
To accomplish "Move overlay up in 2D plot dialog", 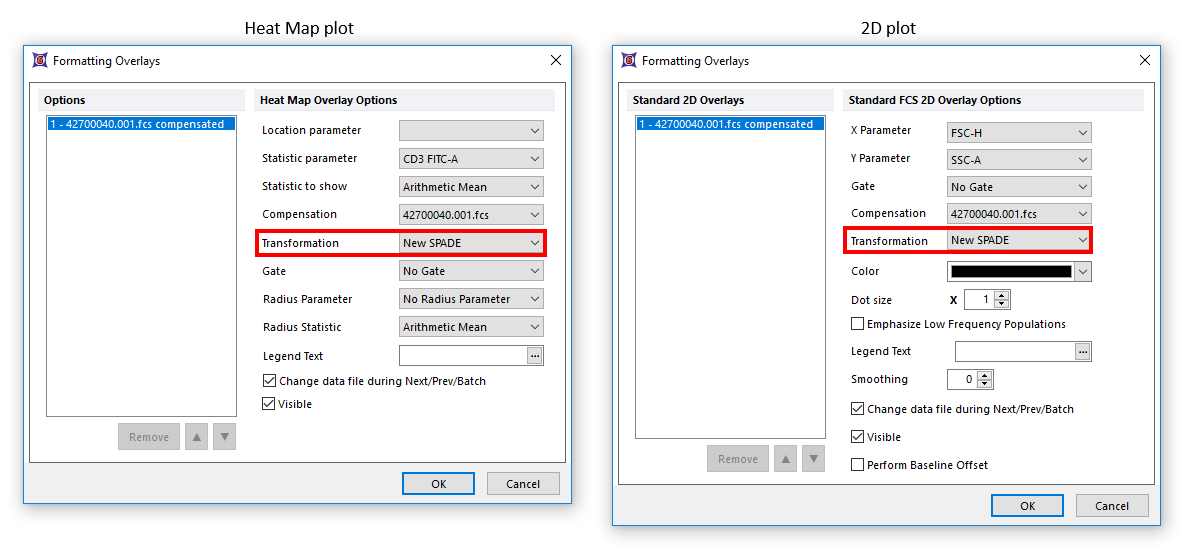I will click(785, 459).
